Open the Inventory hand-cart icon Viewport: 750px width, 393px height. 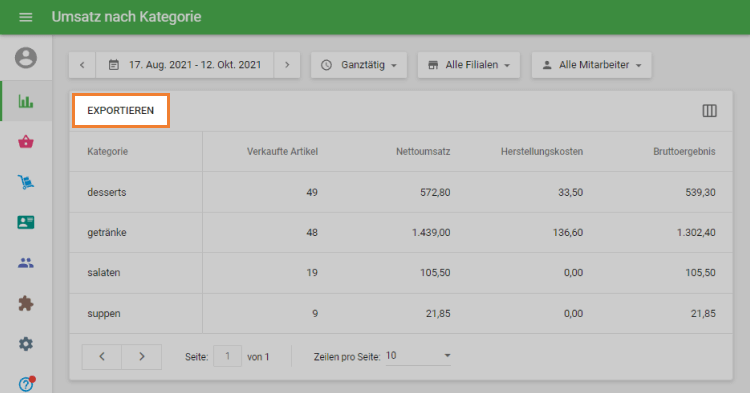(x=26, y=182)
